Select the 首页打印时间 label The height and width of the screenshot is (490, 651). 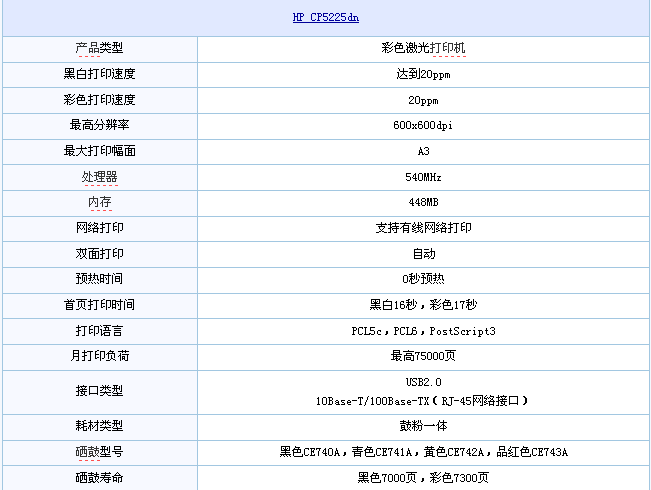[99, 305]
